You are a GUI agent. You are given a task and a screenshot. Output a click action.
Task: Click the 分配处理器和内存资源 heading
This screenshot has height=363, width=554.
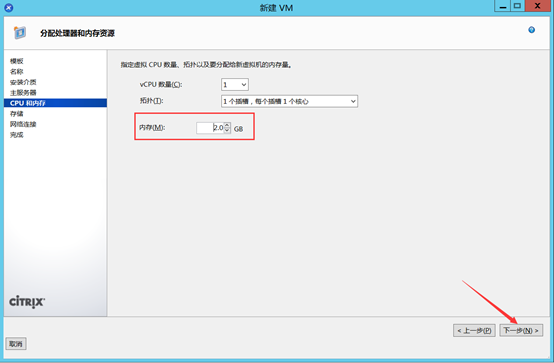(77, 33)
